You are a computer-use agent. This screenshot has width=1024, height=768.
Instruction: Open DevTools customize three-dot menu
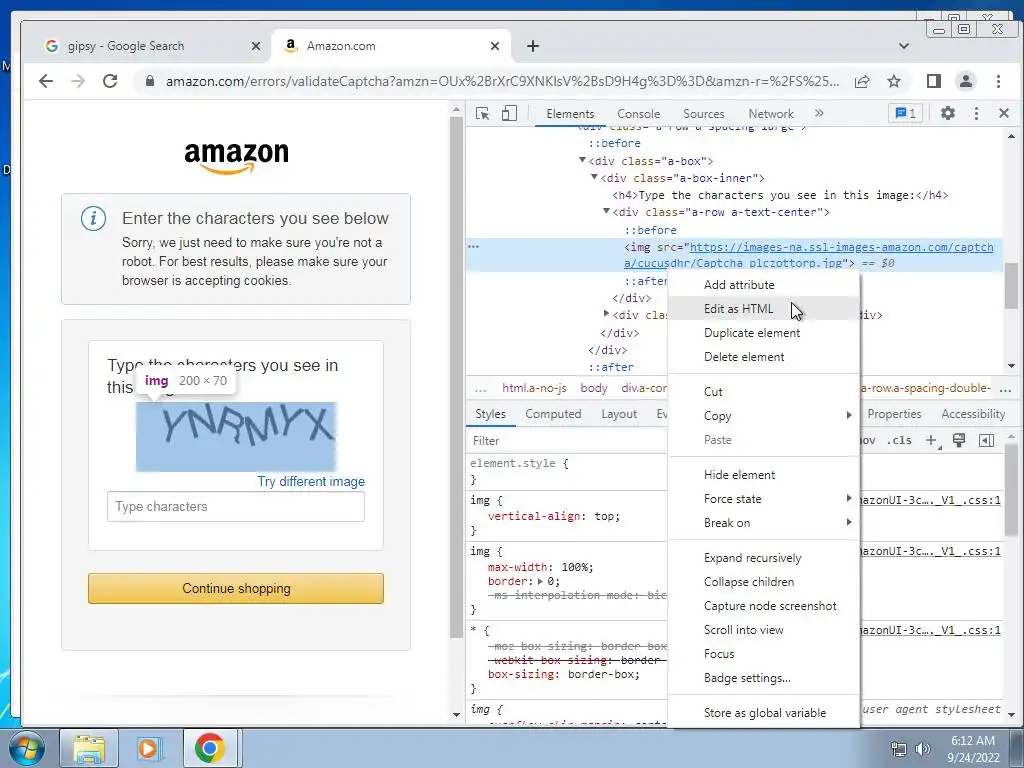(x=976, y=114)
